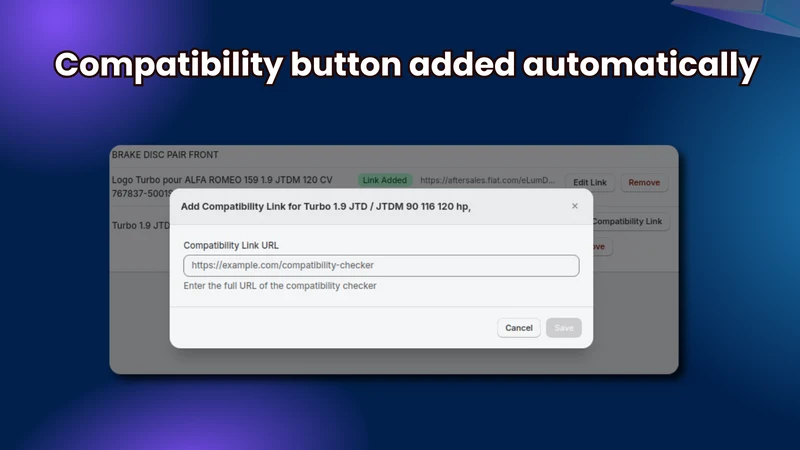Remove the ALFA ROMEO 159 turbo link
The image size is (800, 450).
pos(644,182)
